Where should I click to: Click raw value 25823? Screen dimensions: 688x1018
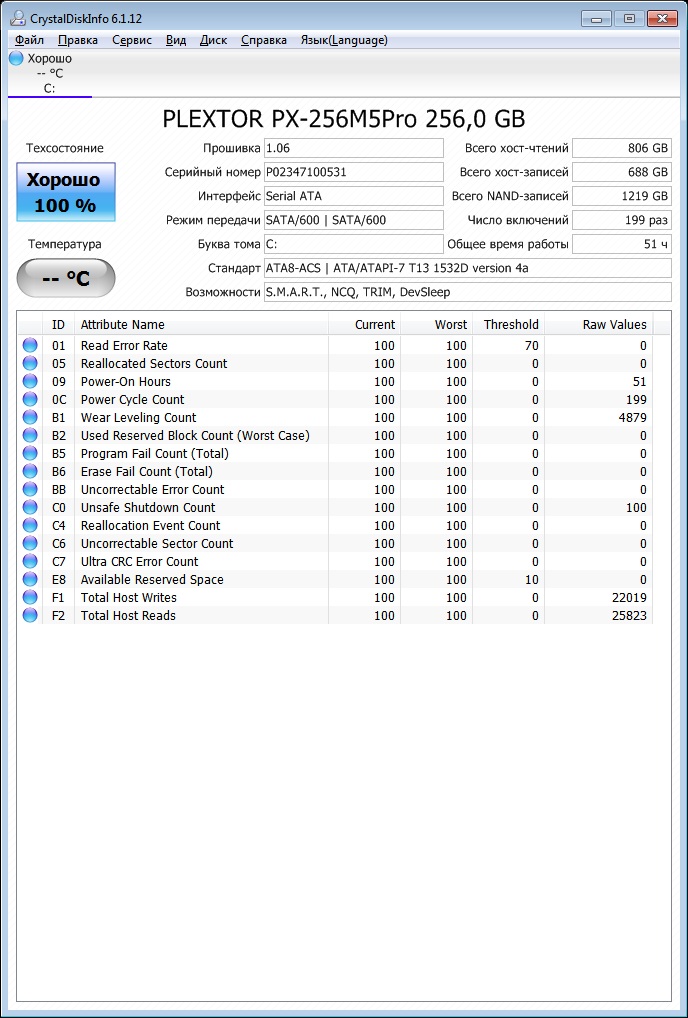click(x=629, y=615)
